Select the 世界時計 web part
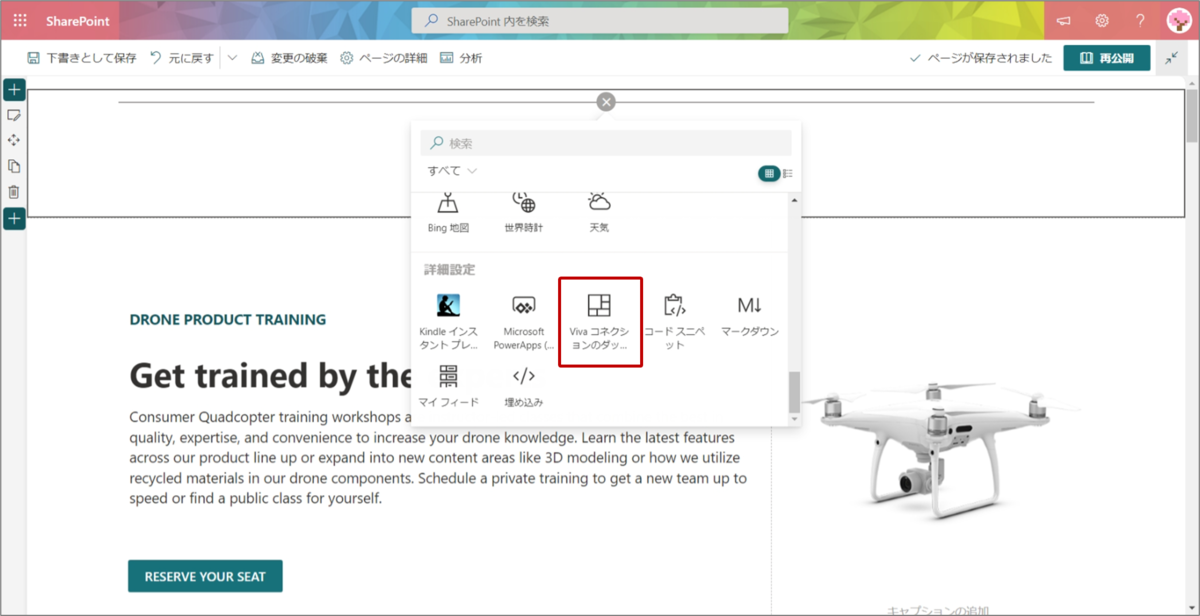 point(524,212)
